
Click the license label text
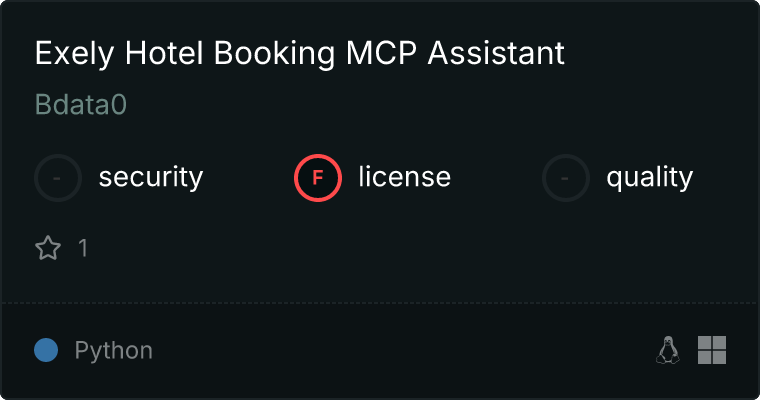(404, 178)
